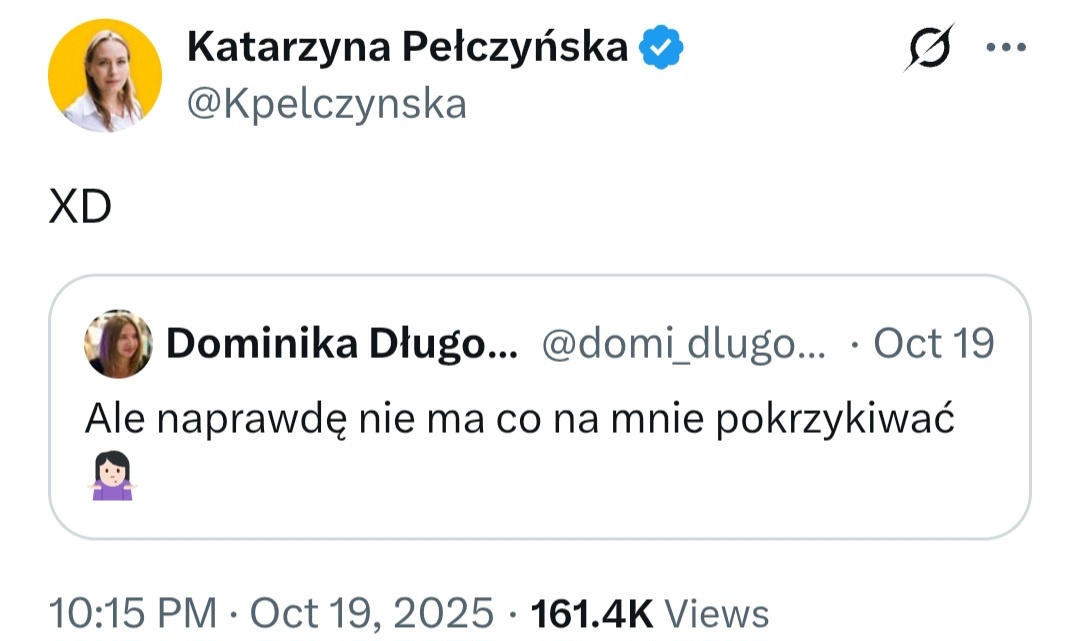This screenshot has width=1080, height=641.
Task: Click the XD tweet text
Action: (x=80, y=209)
